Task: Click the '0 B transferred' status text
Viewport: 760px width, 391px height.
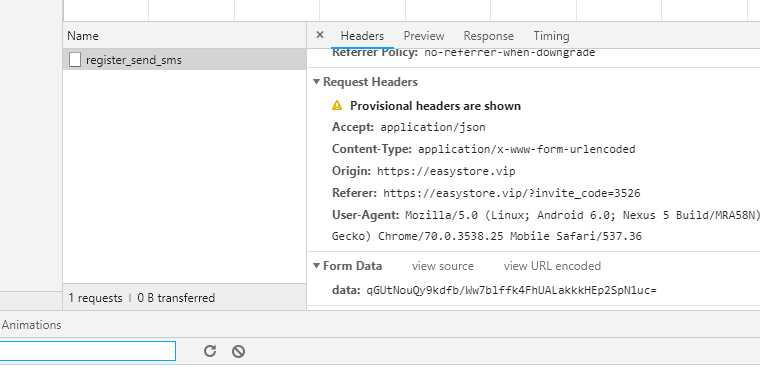Action: click(176, 297)
